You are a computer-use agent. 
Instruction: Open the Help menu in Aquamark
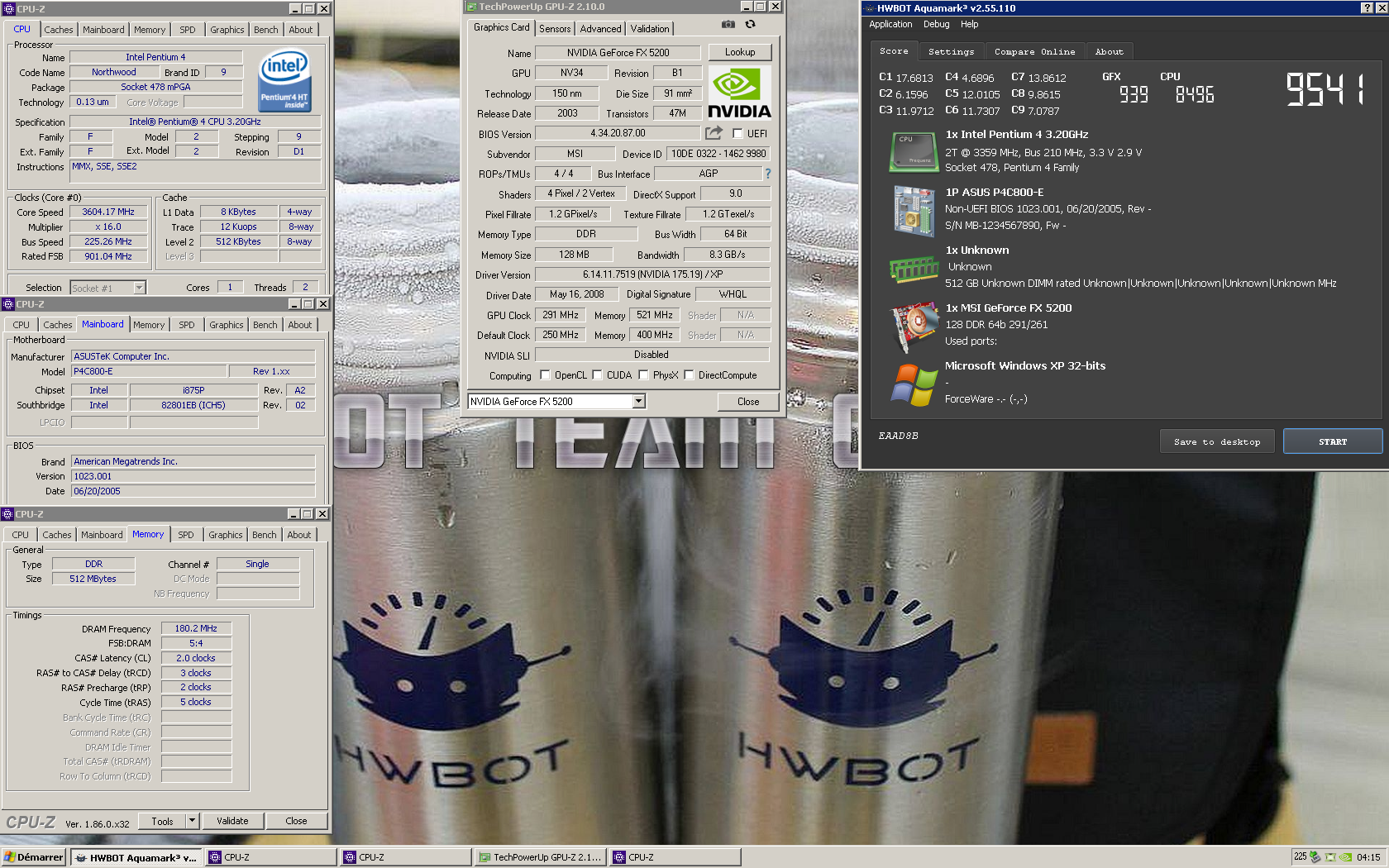point(969,24)
